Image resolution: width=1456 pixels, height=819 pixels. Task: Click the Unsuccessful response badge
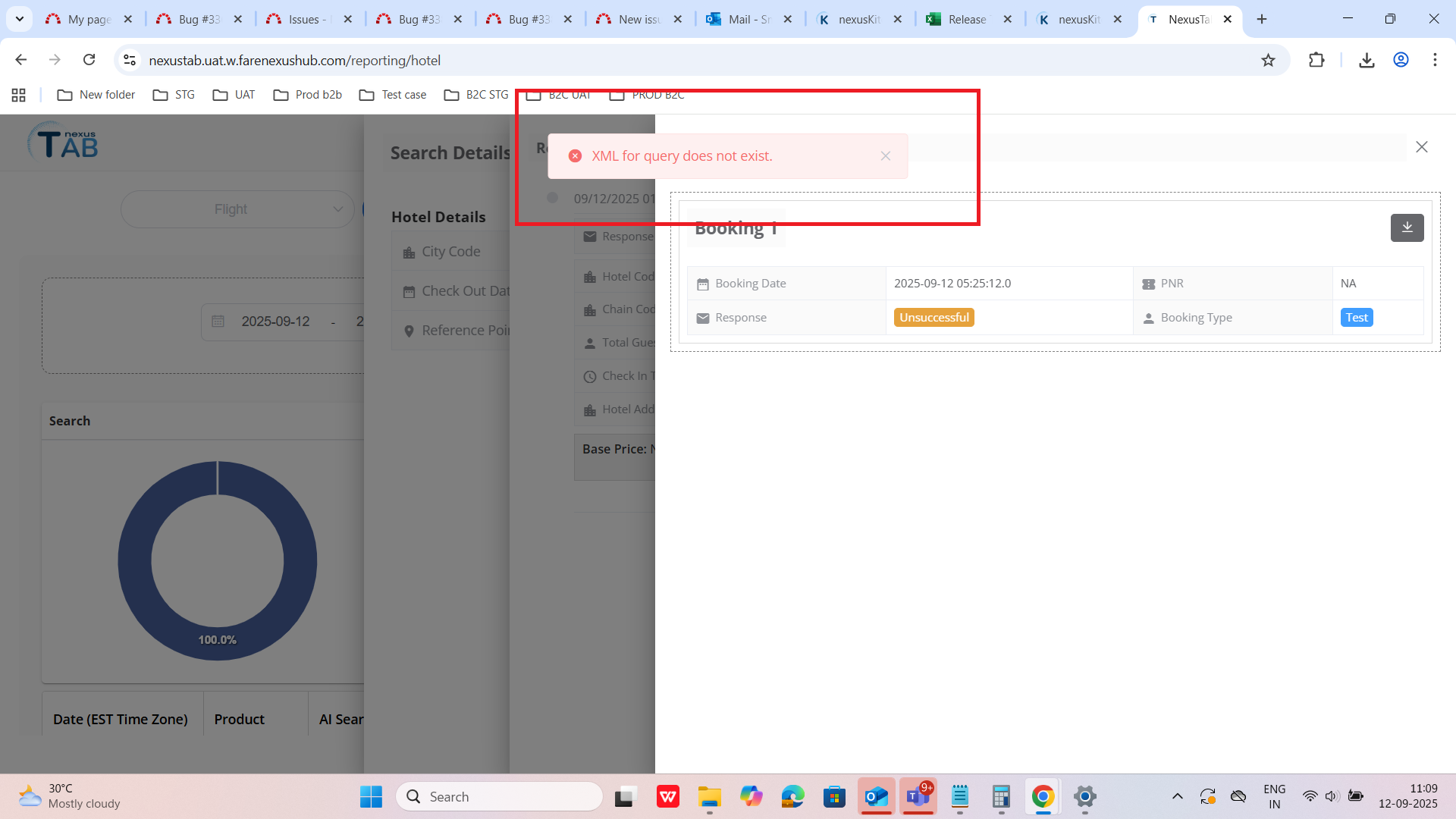pyautogui.click(x=934, y=317)
